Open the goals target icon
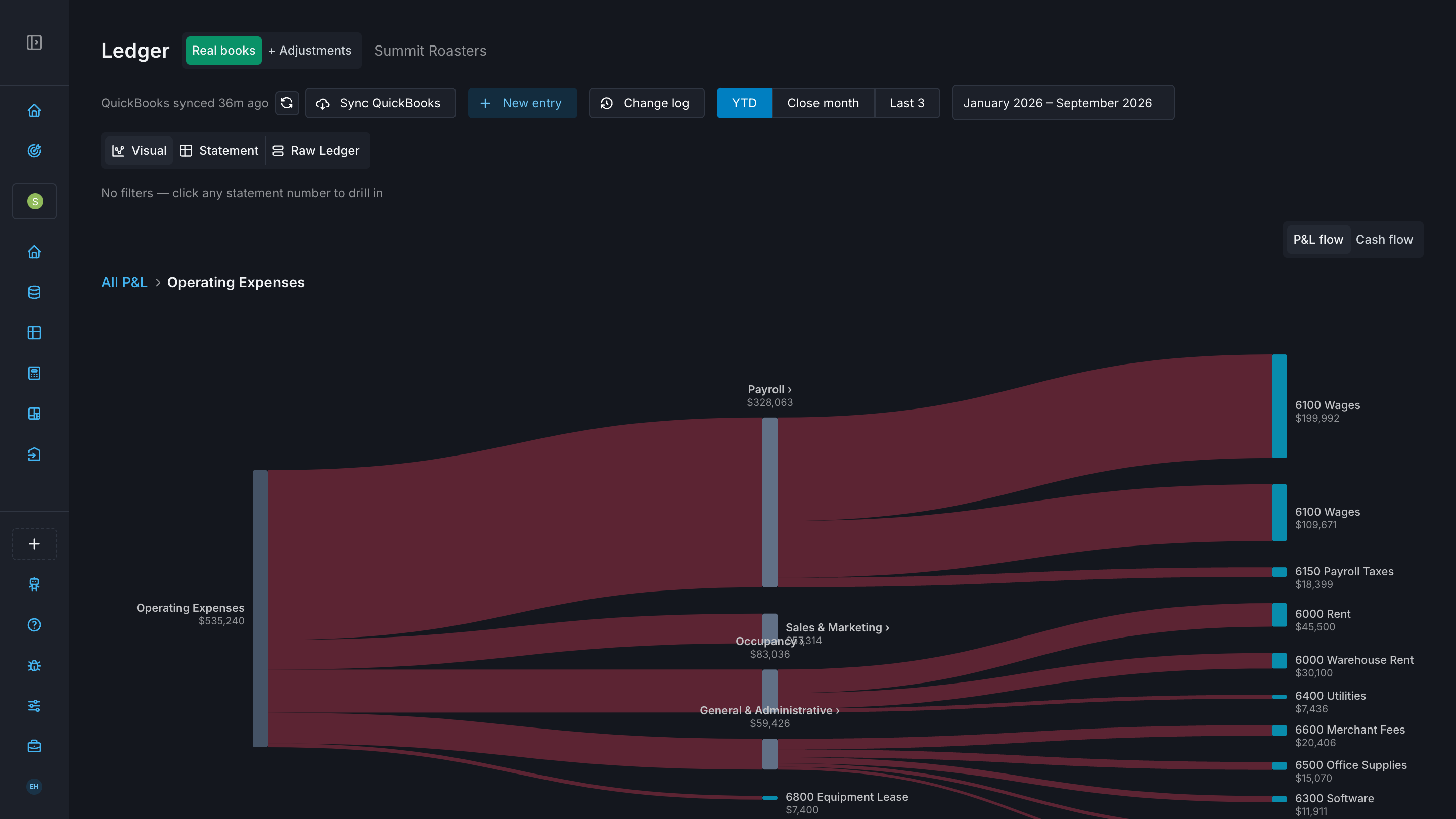Viewport: 1456px width, 819px height. [34, 150]
